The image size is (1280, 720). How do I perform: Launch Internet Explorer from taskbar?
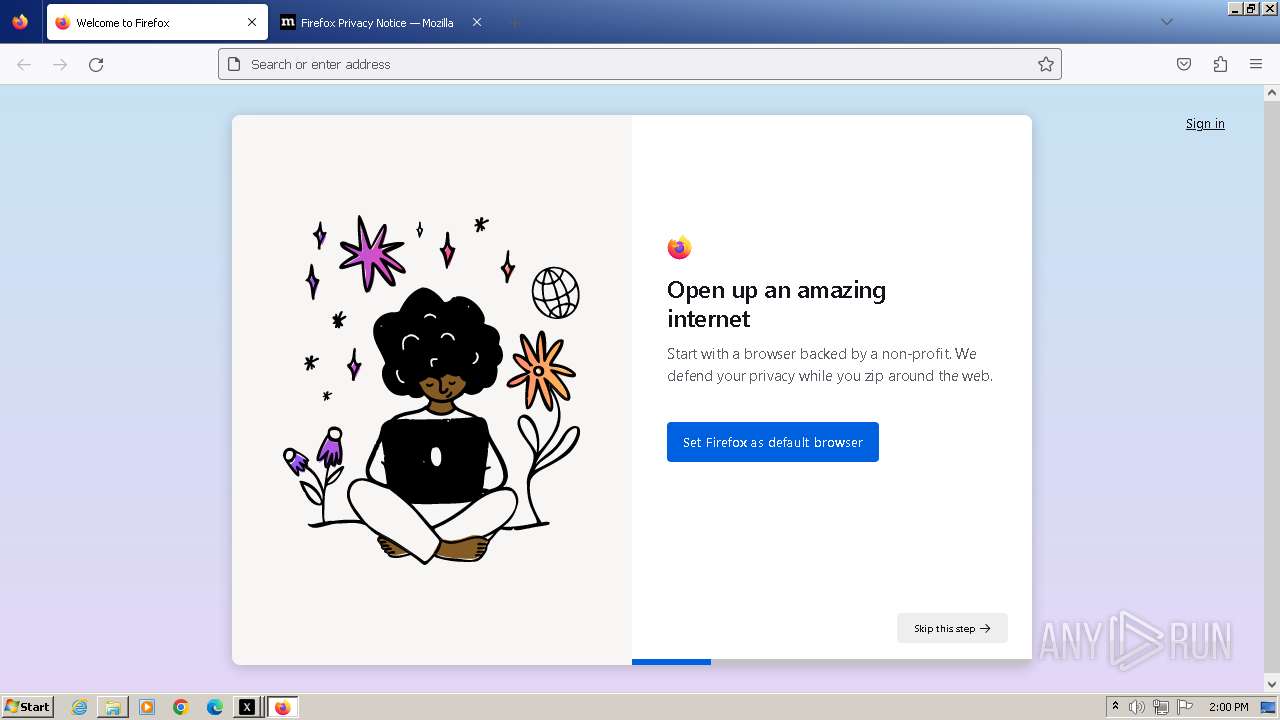79,707
